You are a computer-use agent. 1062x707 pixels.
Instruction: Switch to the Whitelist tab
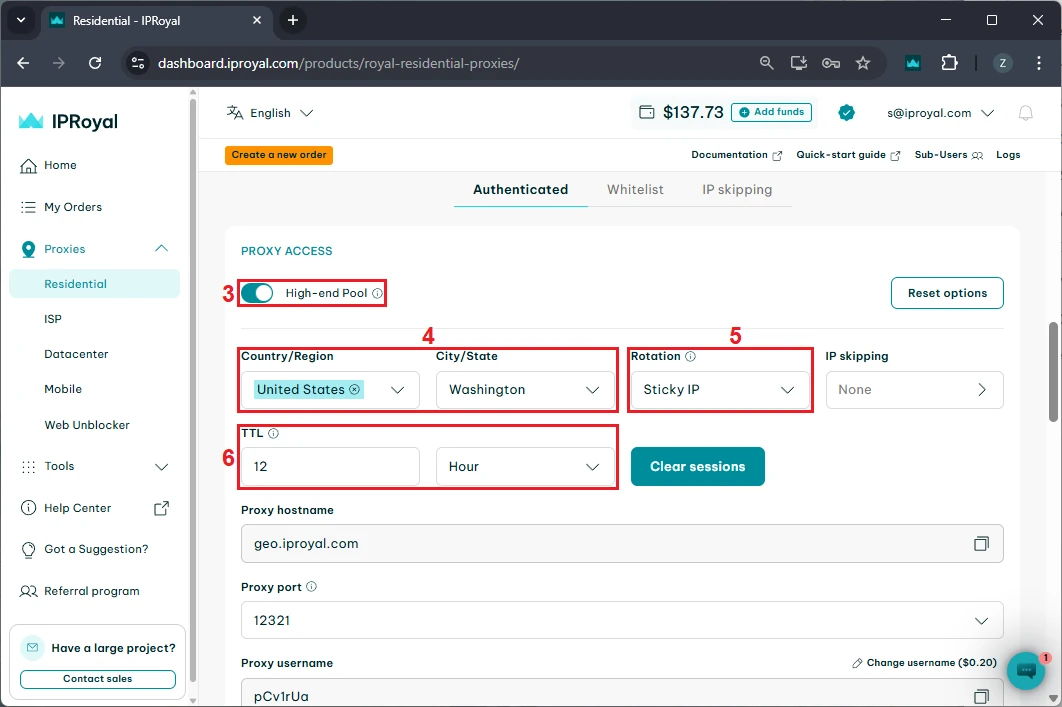click(635, 189)
